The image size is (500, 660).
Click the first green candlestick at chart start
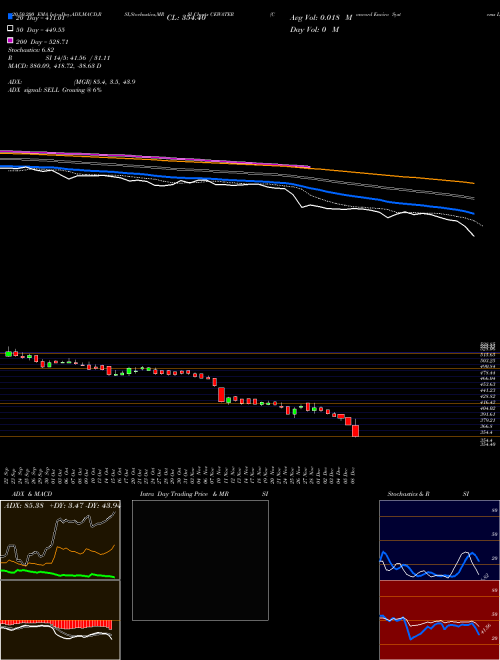[x=8, y=353]
